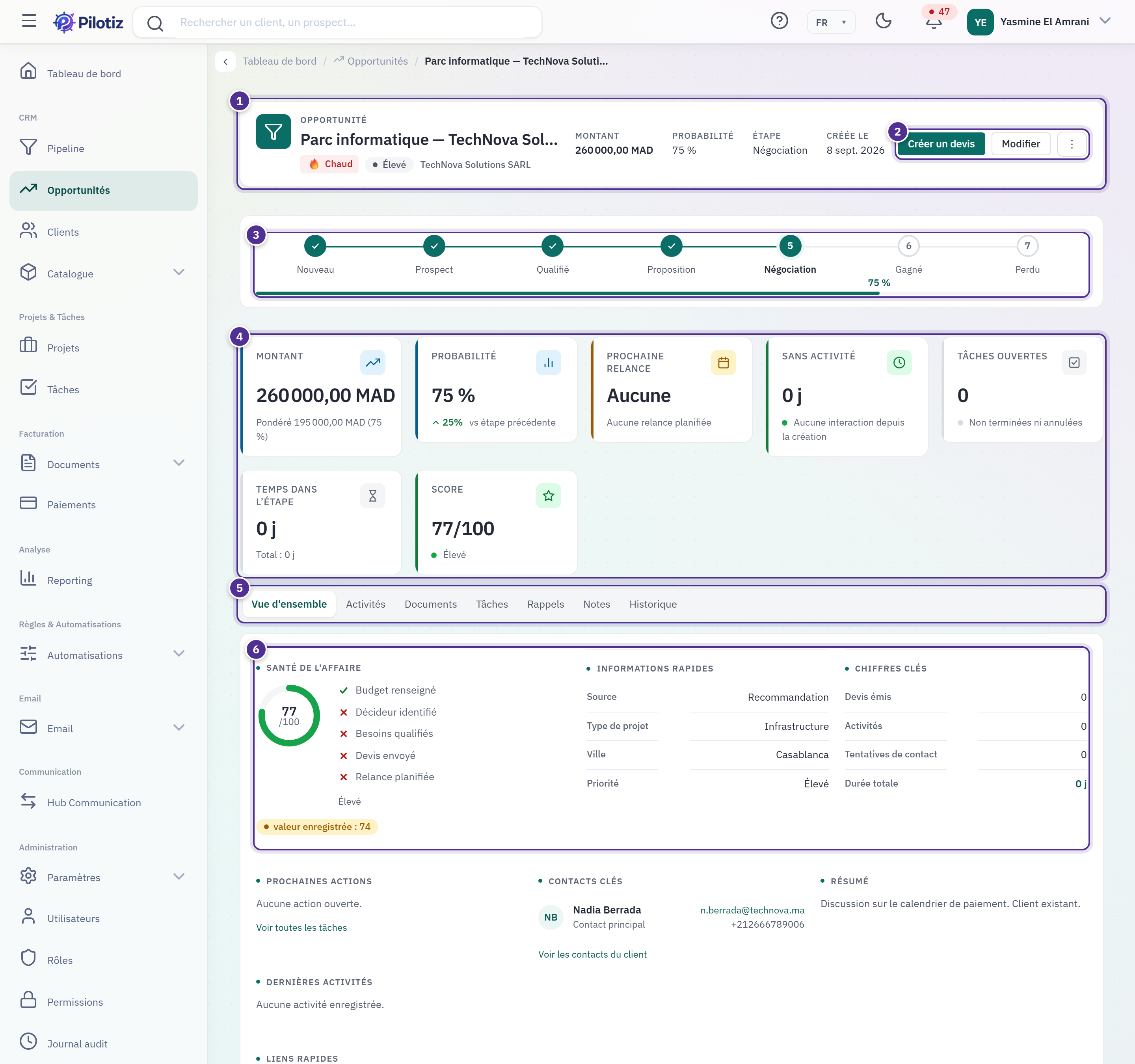Click the Prochaine relance calendar icon
The image size is (1135, 1064).
pyautogui.click(x=723, y=363)
